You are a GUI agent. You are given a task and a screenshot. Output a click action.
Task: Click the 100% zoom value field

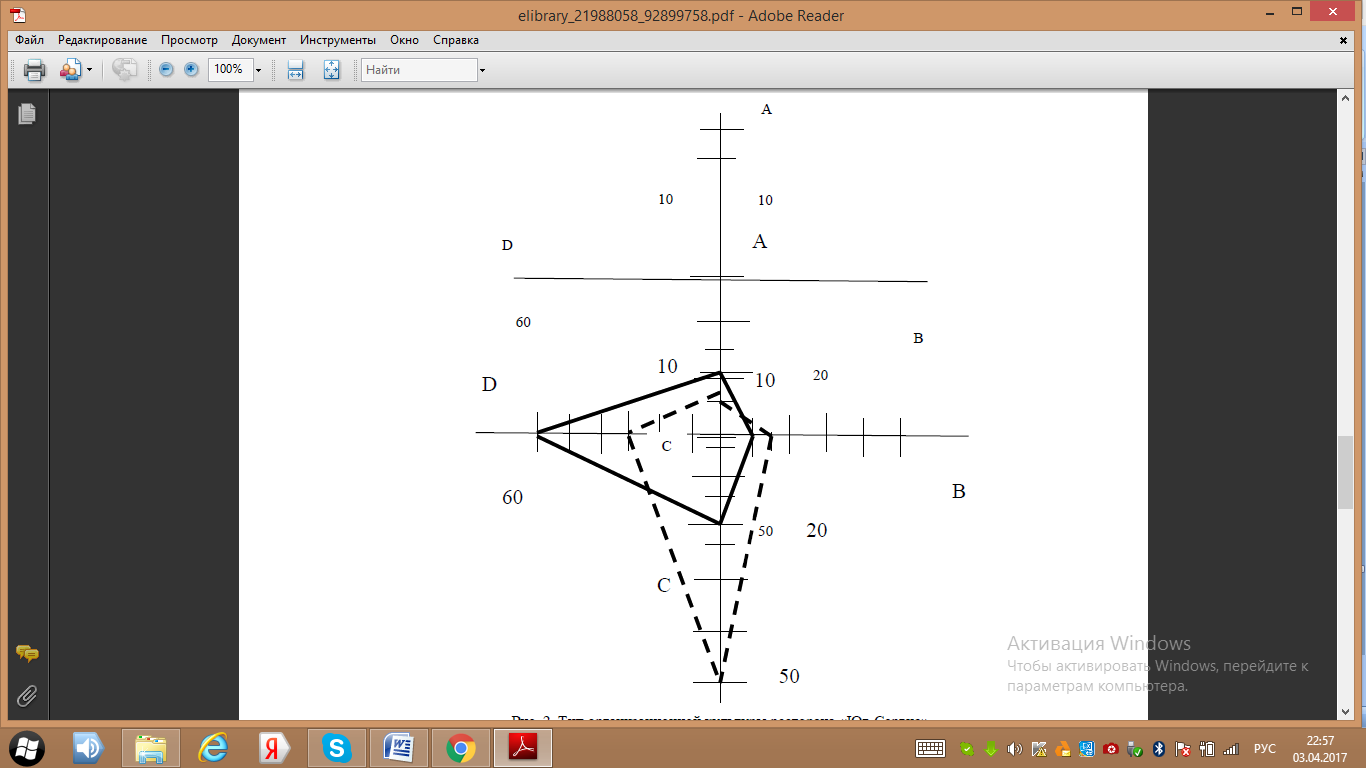click(229, 70)
